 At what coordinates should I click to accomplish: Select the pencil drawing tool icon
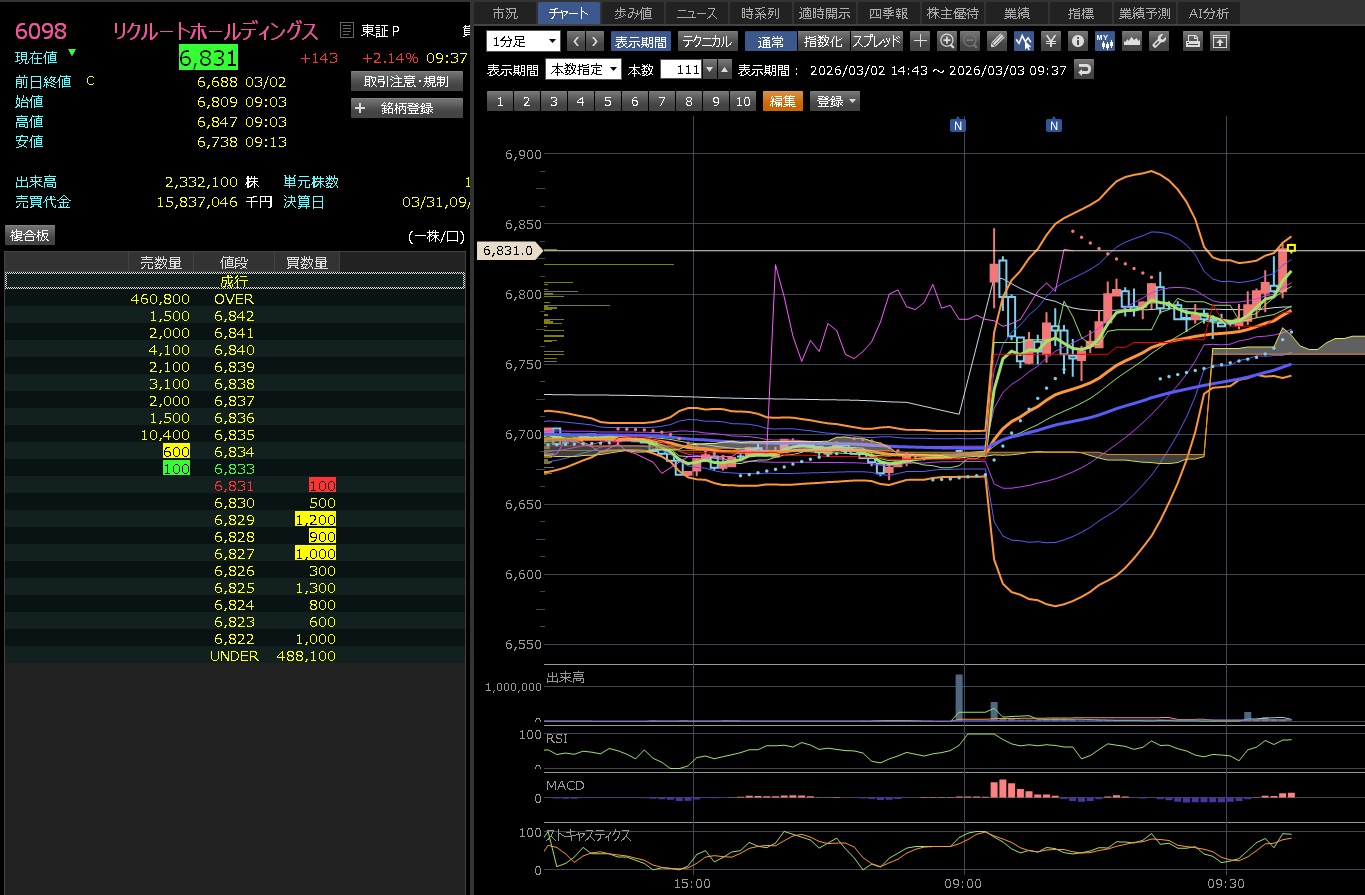pyautogui.click(x=997, y=41)
